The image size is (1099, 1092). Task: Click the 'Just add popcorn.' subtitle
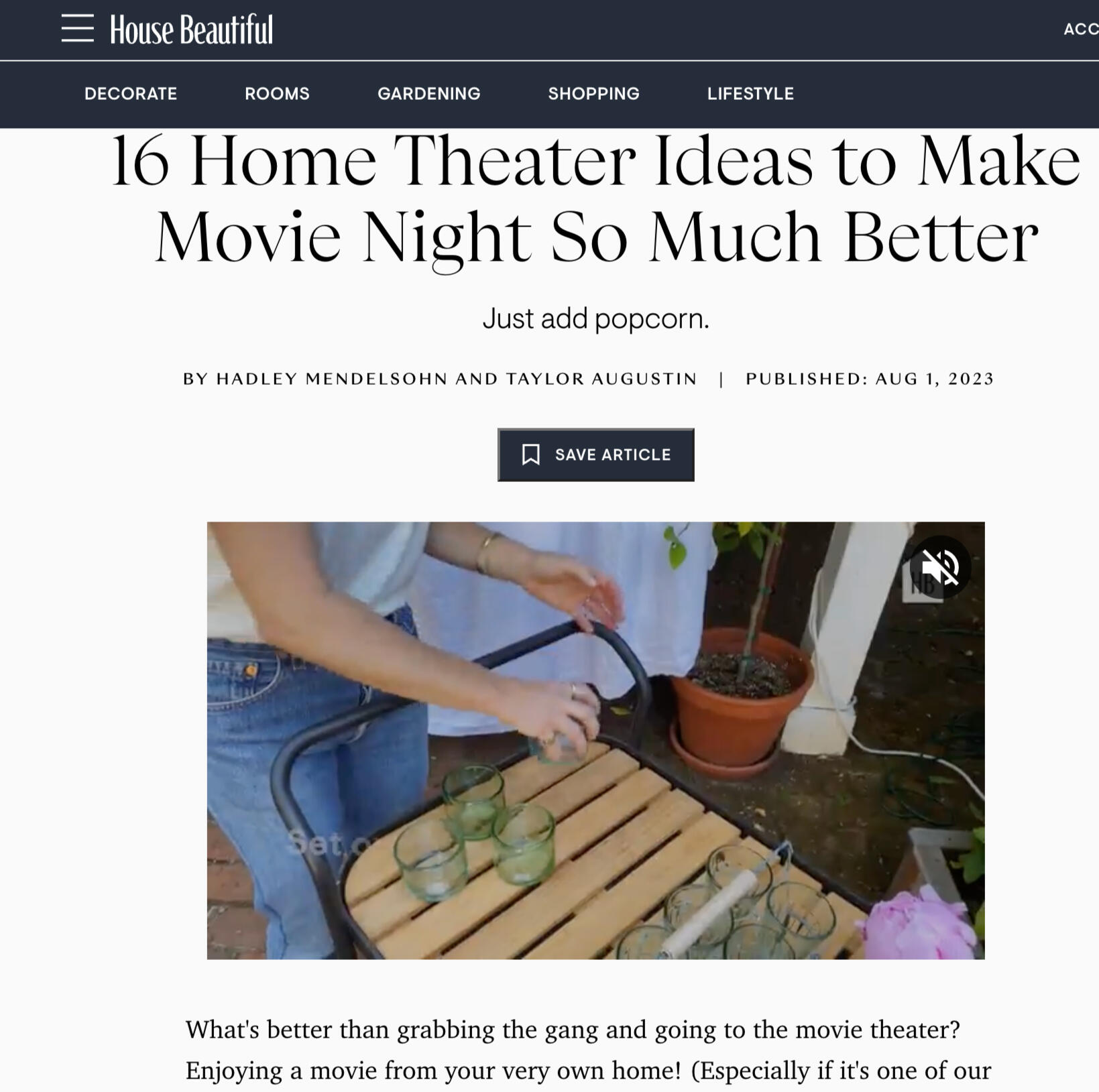(595, 318)
